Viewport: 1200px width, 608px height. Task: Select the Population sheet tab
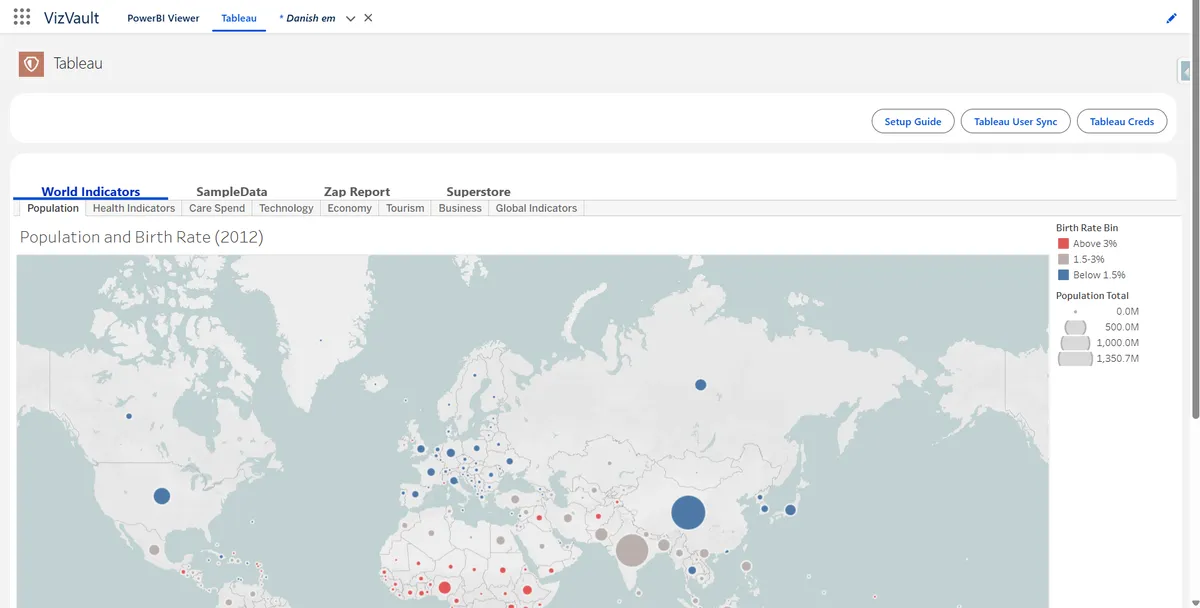click(x=53, y=208)
